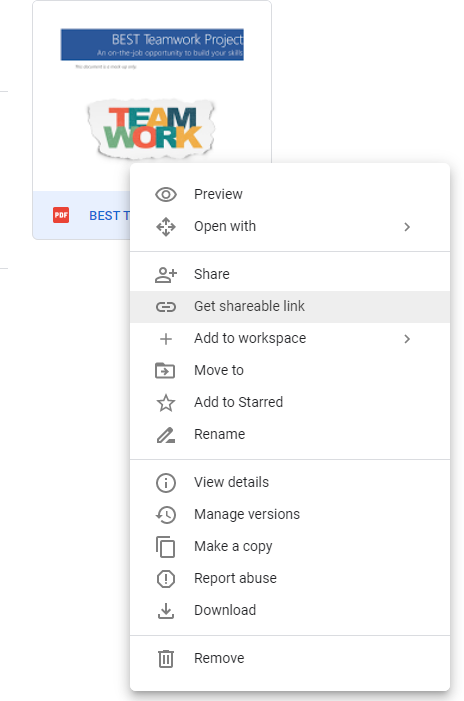The image size is (464, 701).
Task: Click the red PDF file type icon
Action: point(61,215)
